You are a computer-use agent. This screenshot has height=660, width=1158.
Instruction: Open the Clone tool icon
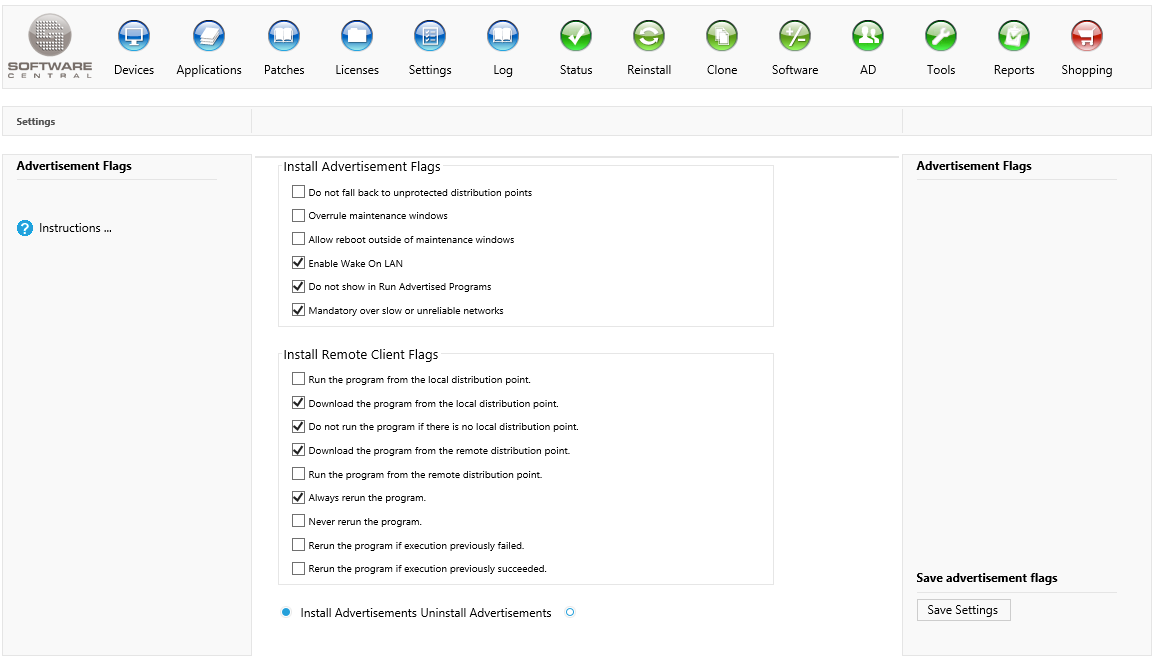pyautogui.click(x=722, y=37)
